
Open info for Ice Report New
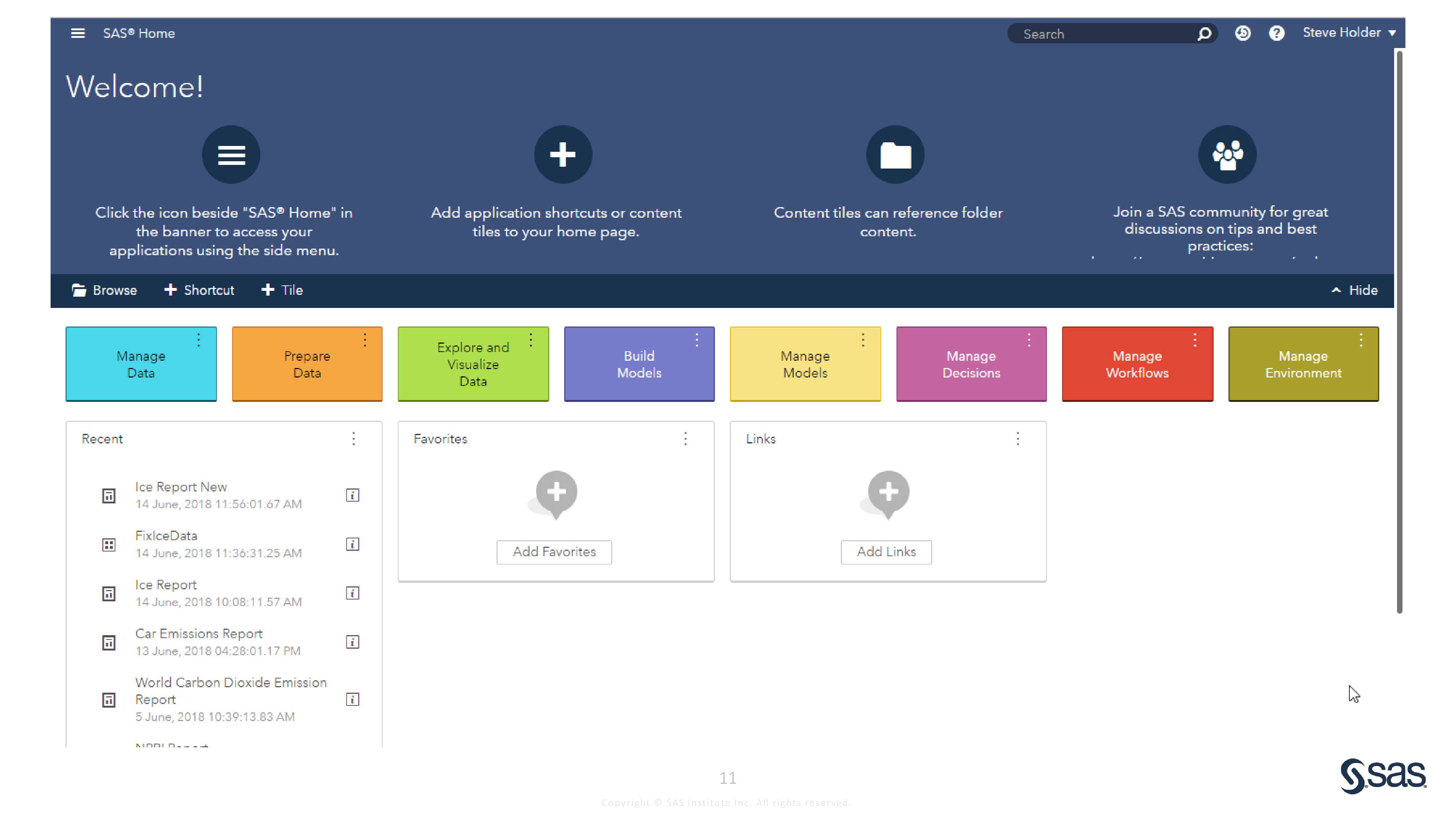[x=352, y=495]
